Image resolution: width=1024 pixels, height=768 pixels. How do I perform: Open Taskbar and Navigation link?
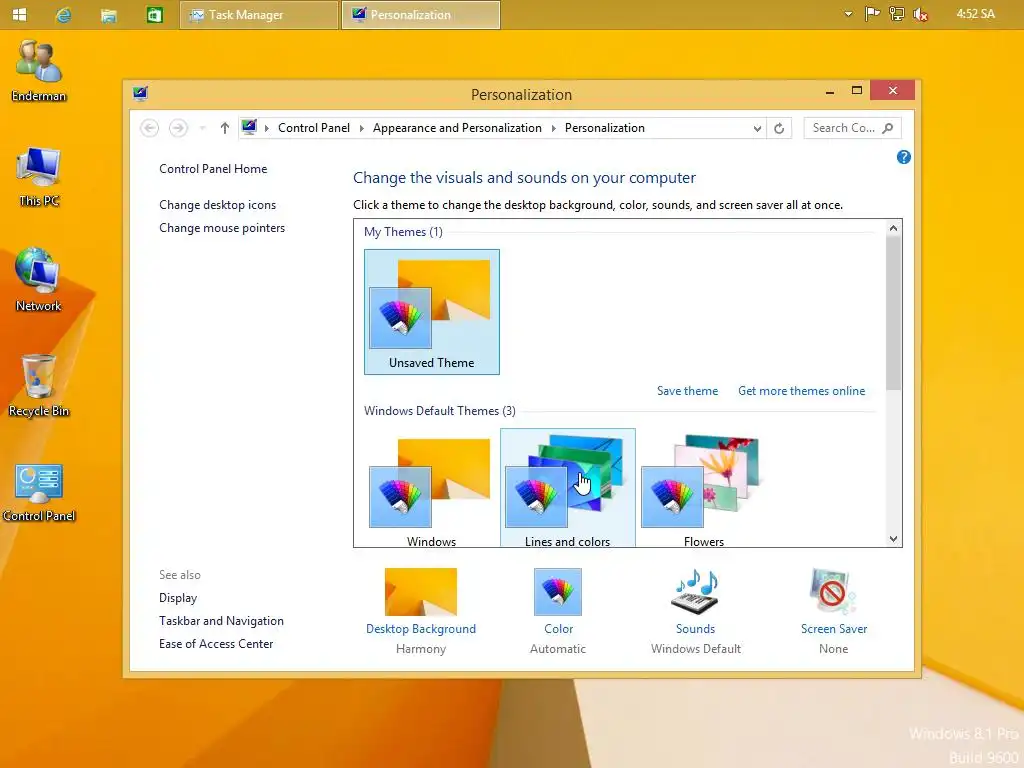click(x=221, y=621)
